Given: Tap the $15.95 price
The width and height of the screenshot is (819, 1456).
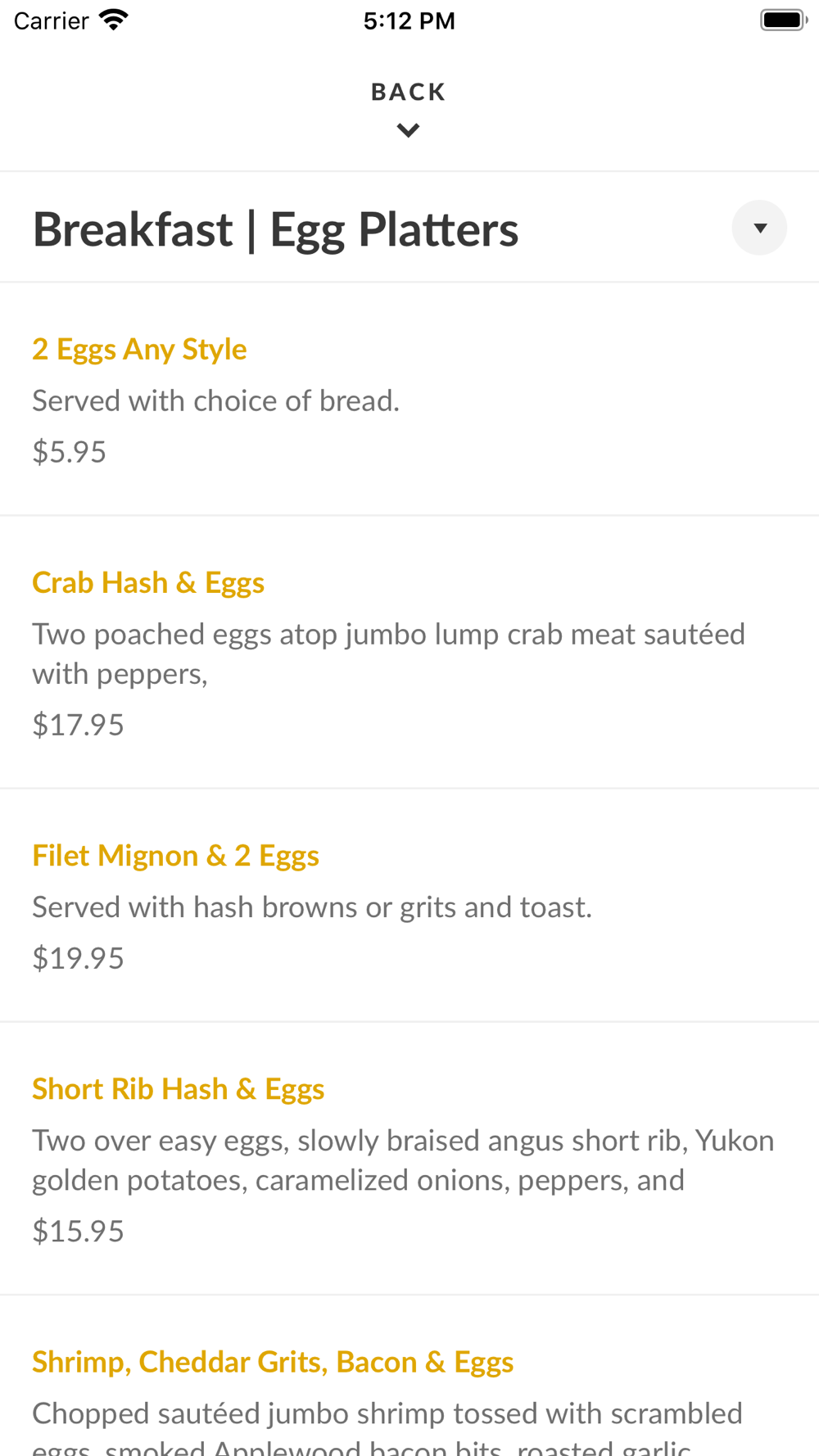Looking at the screenshot, I should click(x=78, y=1231).
